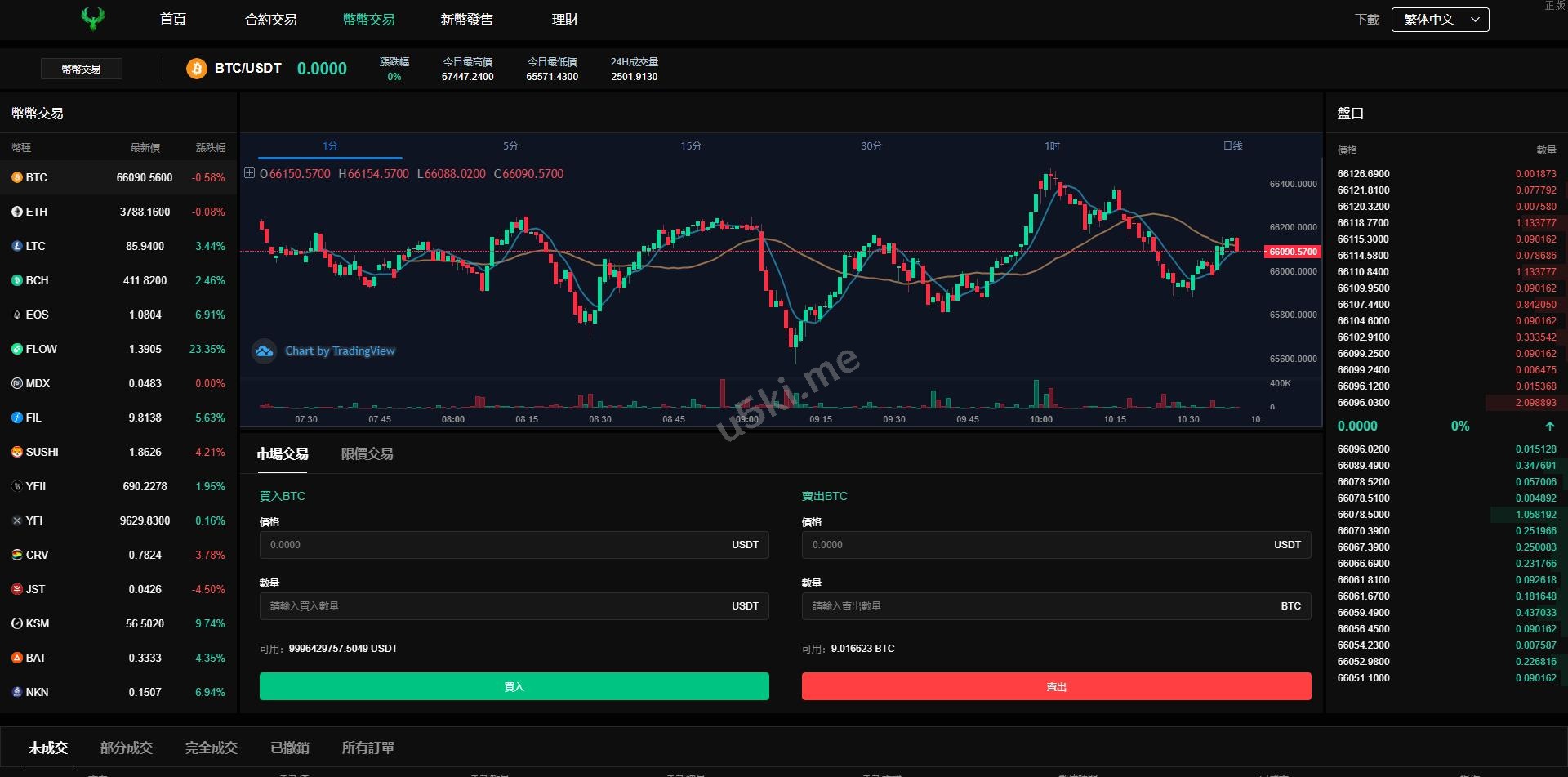This screenshot has height=777, width=1568.
Task: Switch to the 限價交易 tab
Action: [x=367, y=454]
